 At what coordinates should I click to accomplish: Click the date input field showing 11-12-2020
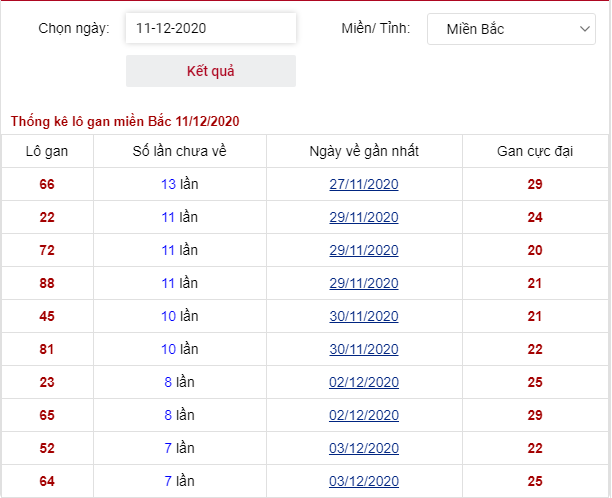[x=211, y=28]
